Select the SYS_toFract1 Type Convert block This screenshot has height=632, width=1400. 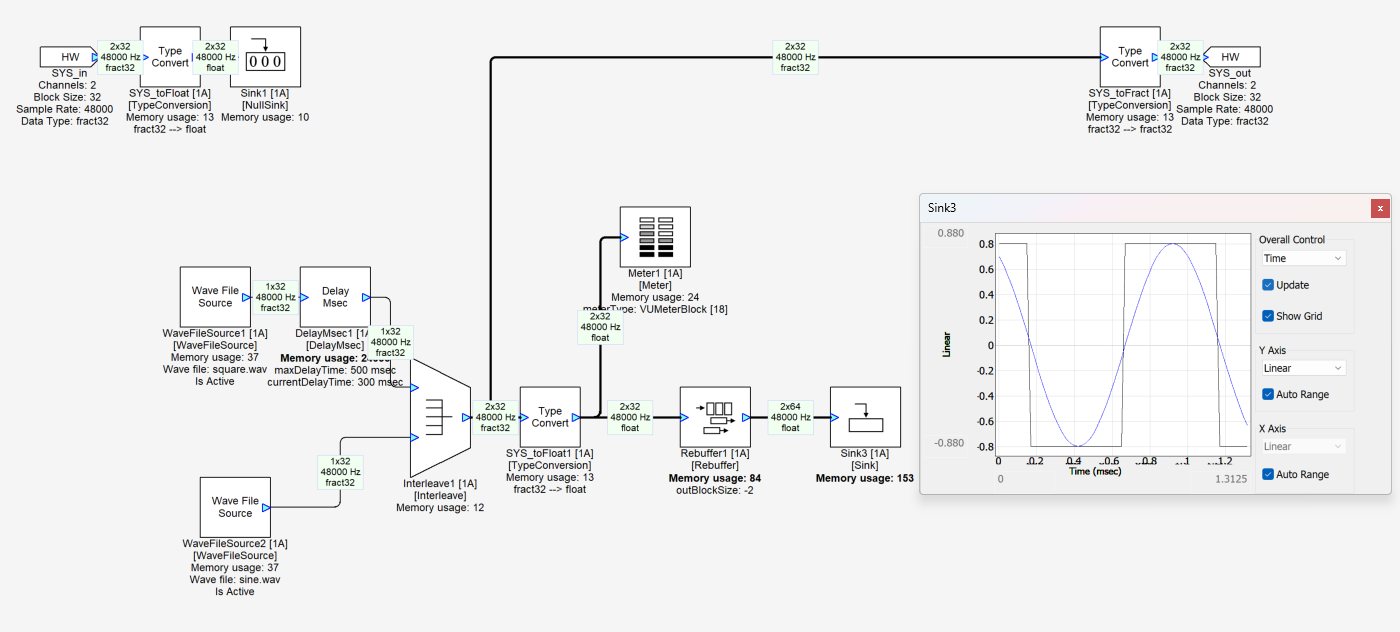1129,57
